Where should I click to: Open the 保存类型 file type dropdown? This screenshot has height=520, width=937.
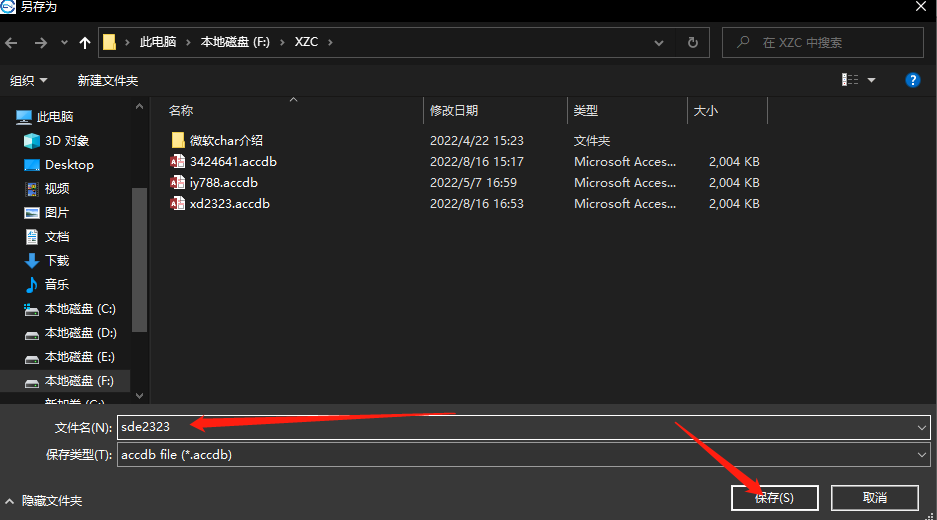[921, 455]
